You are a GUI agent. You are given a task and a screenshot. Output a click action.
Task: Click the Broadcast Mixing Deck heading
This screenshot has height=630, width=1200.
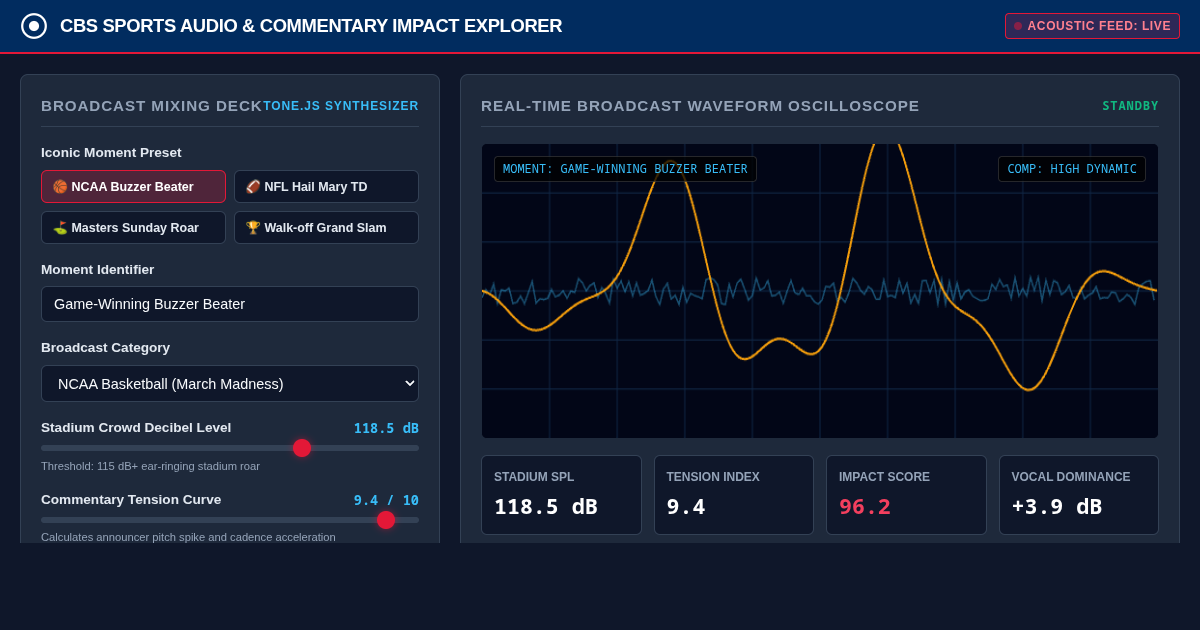pyautogui.click(x=151, y=106)
